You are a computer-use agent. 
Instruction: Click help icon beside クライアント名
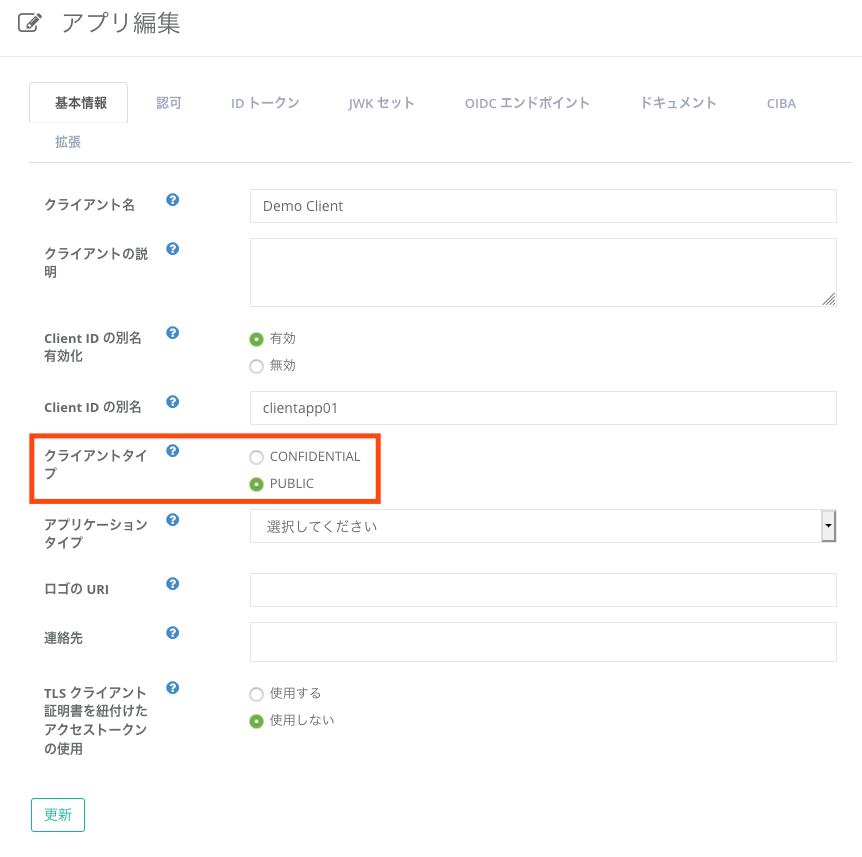click(172, 200)
